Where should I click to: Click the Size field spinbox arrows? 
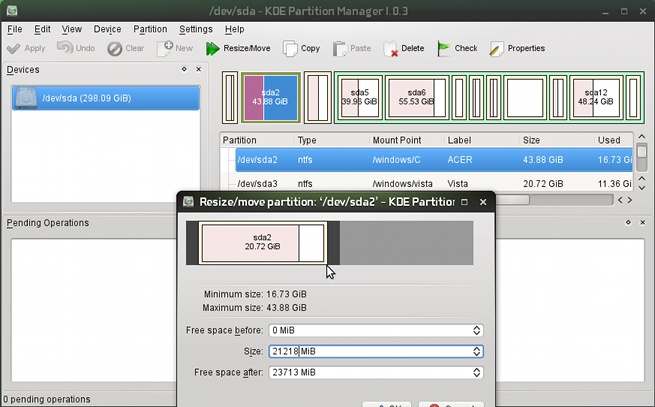(477, 351)
